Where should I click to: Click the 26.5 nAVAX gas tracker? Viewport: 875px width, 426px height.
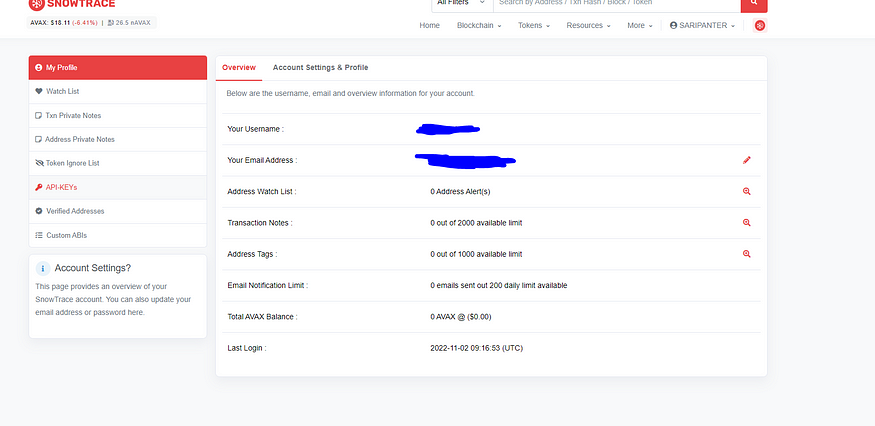(x=129, y=23)
